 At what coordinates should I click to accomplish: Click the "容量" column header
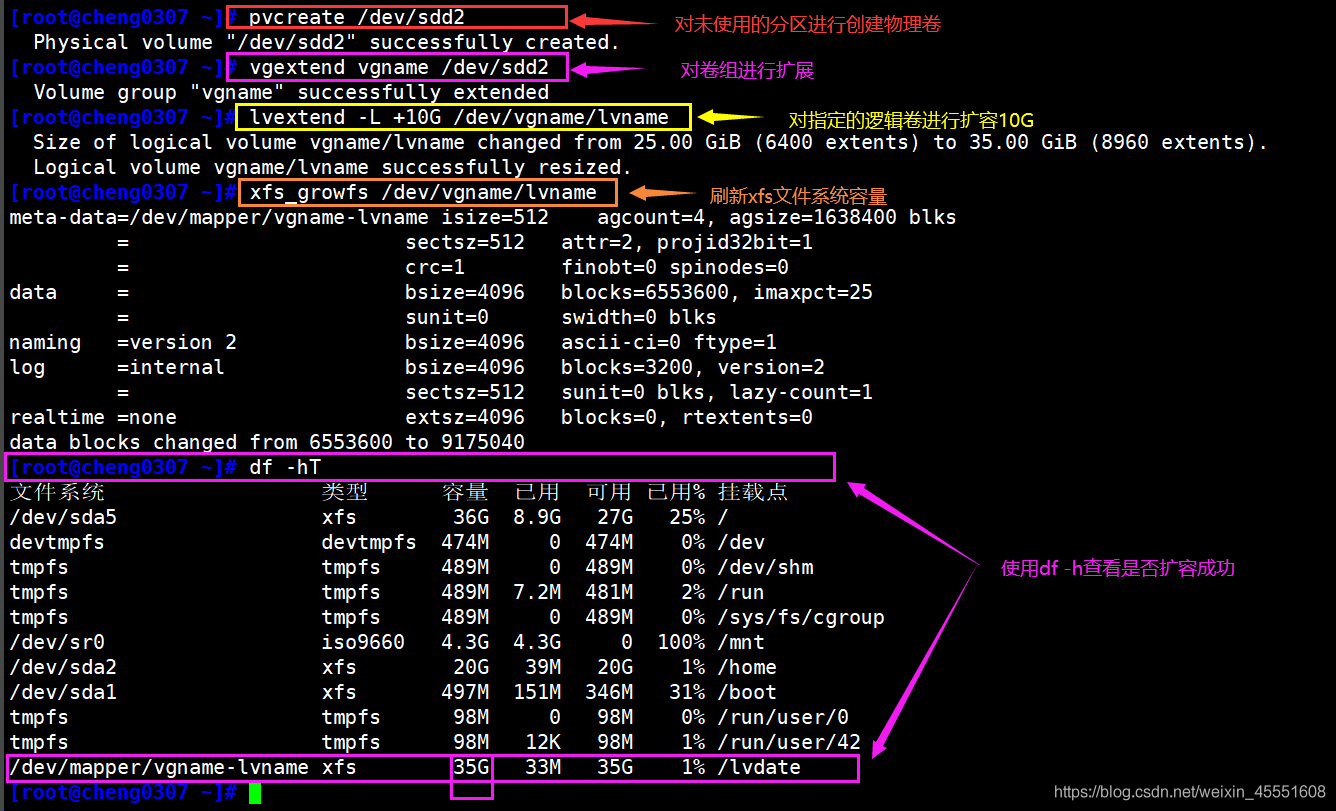(465, 492)
